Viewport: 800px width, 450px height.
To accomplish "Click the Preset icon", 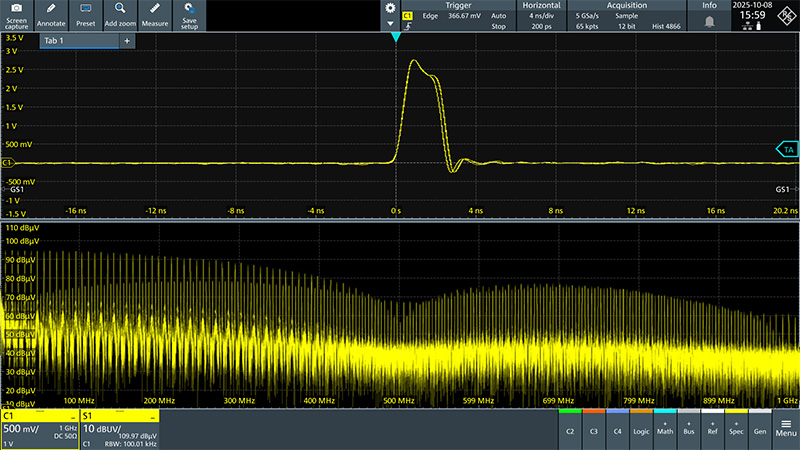I will [x=86, y=14].
